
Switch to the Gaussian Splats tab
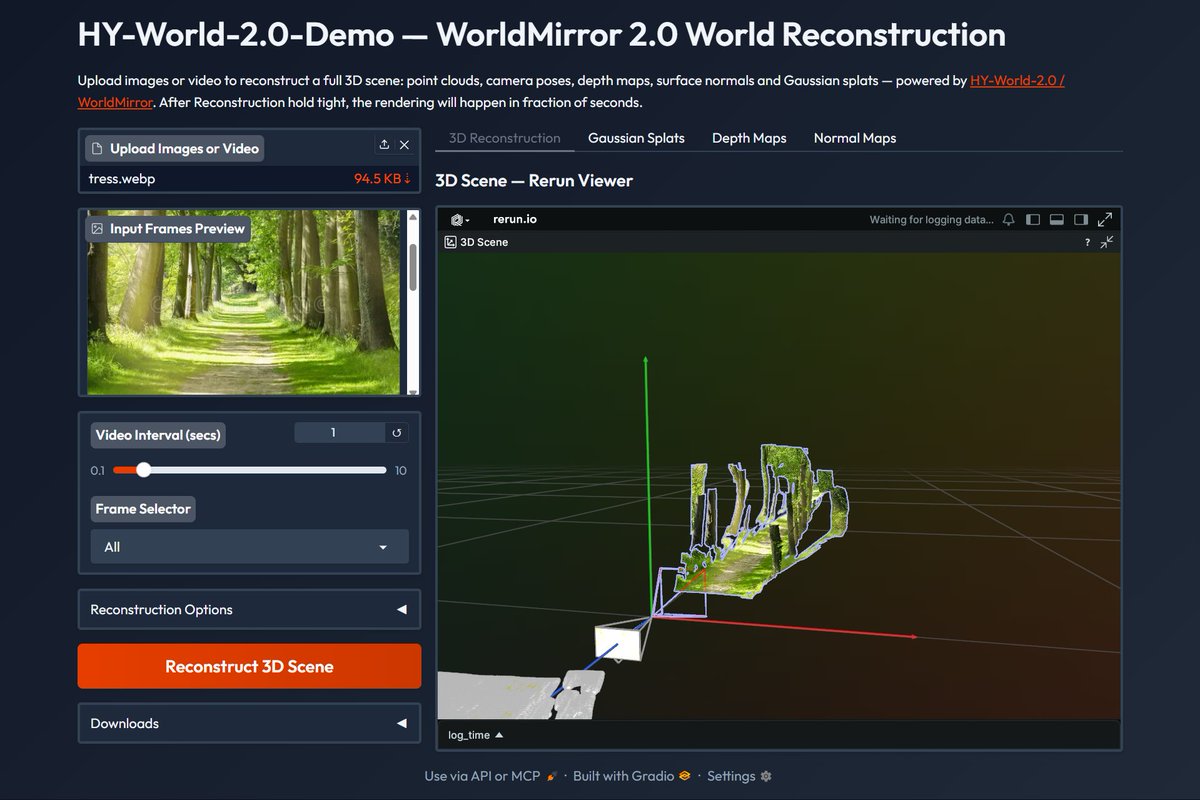(x=636, y=138)
